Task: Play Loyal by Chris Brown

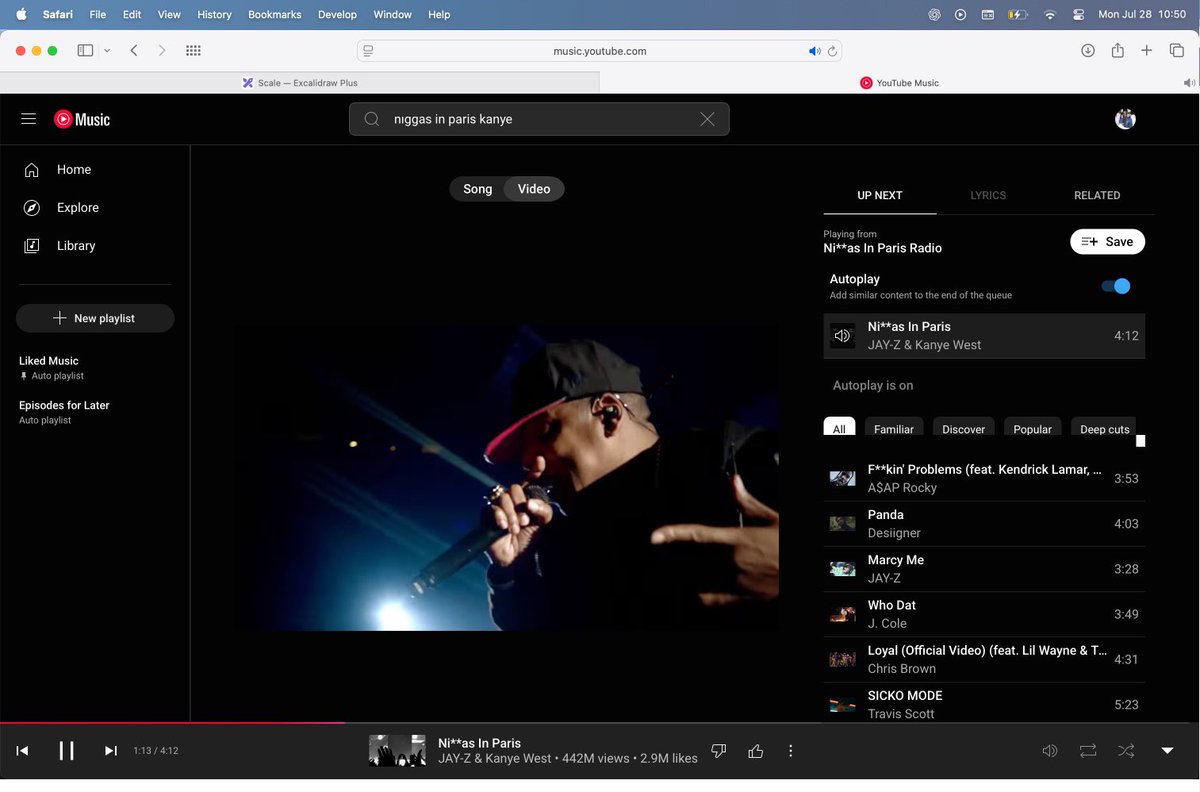Action: click(x=984, y=660)
